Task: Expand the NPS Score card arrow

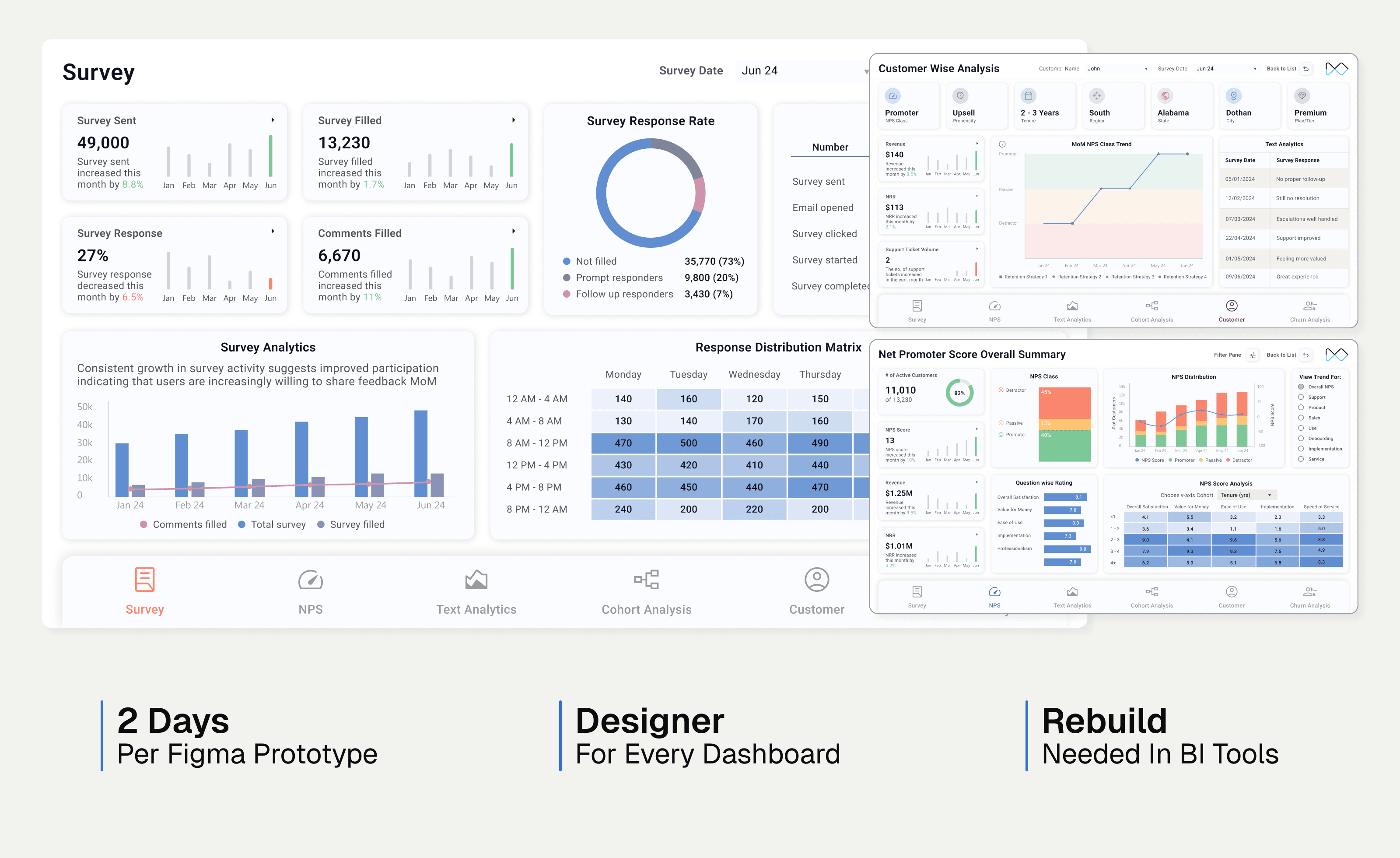Action: (x=976, y=429)
